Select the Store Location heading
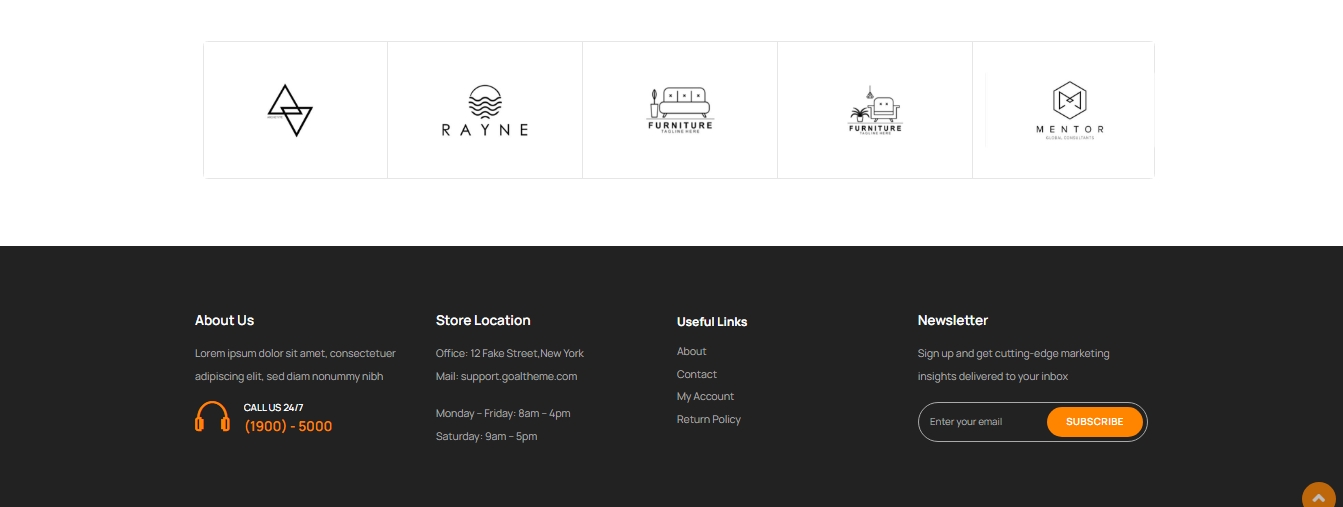Image resolution: width=1343 pixels, height=507 pixels. (x=483, y=321)
